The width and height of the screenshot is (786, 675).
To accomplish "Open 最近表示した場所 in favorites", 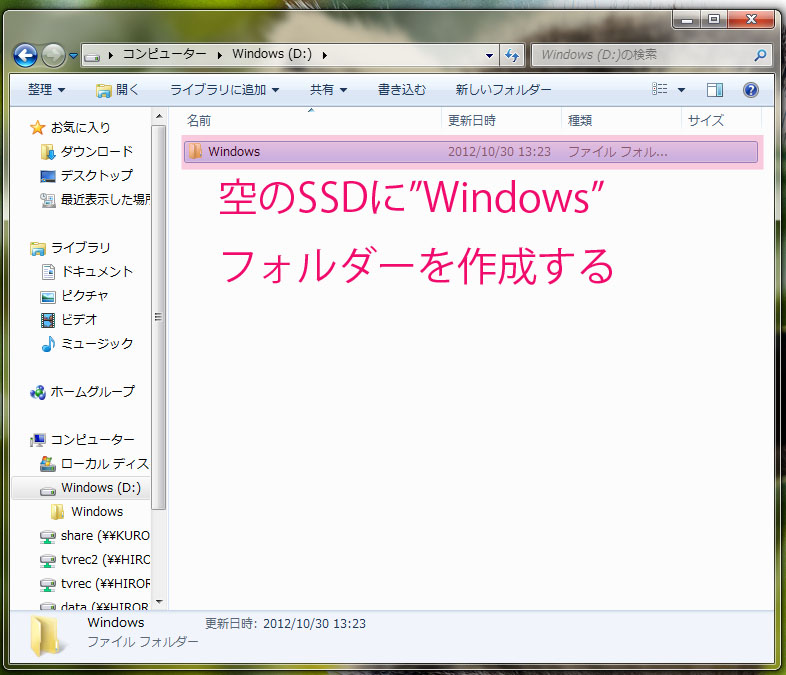I will [105, 199].
